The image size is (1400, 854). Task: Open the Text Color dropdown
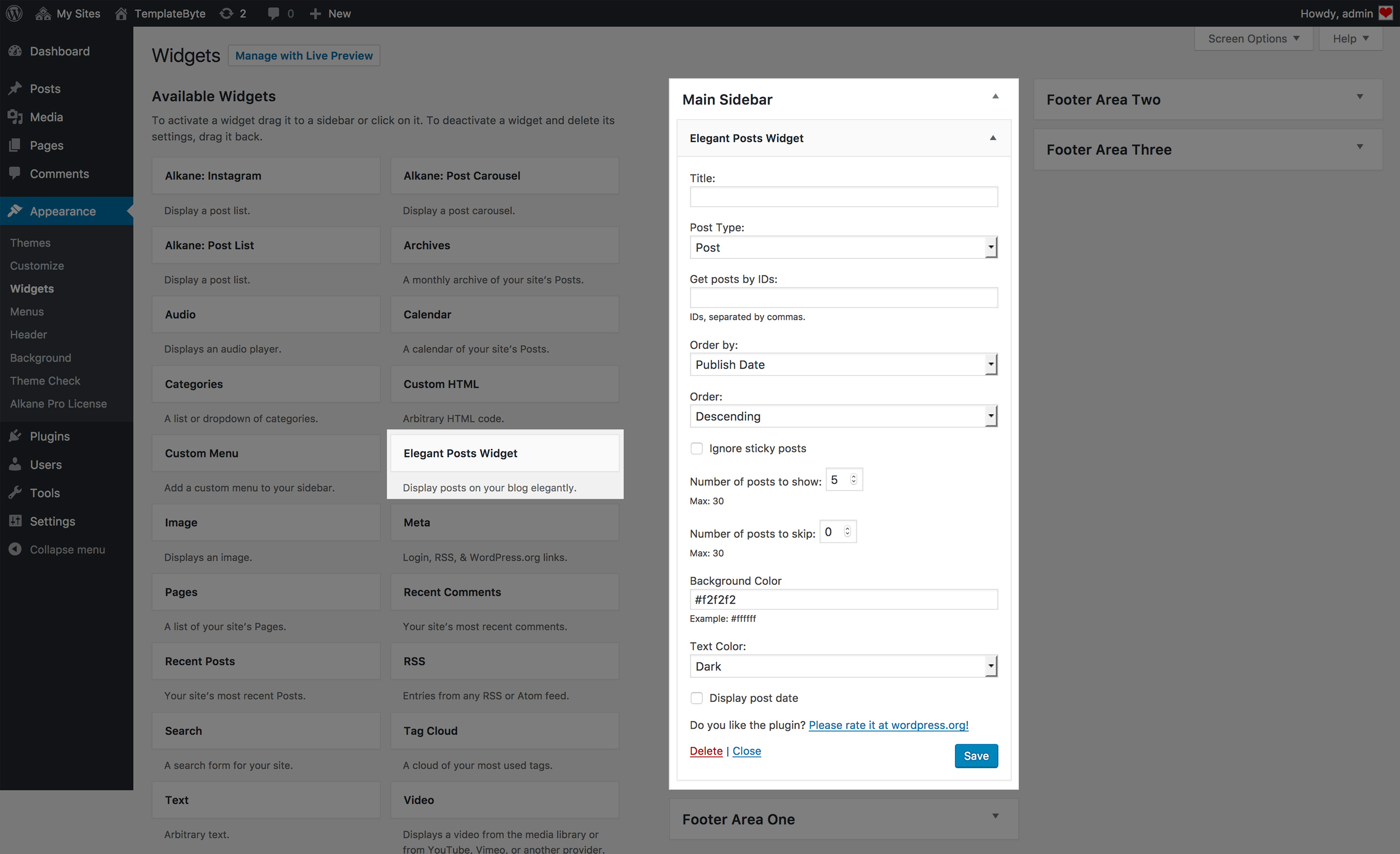[844, 666]
